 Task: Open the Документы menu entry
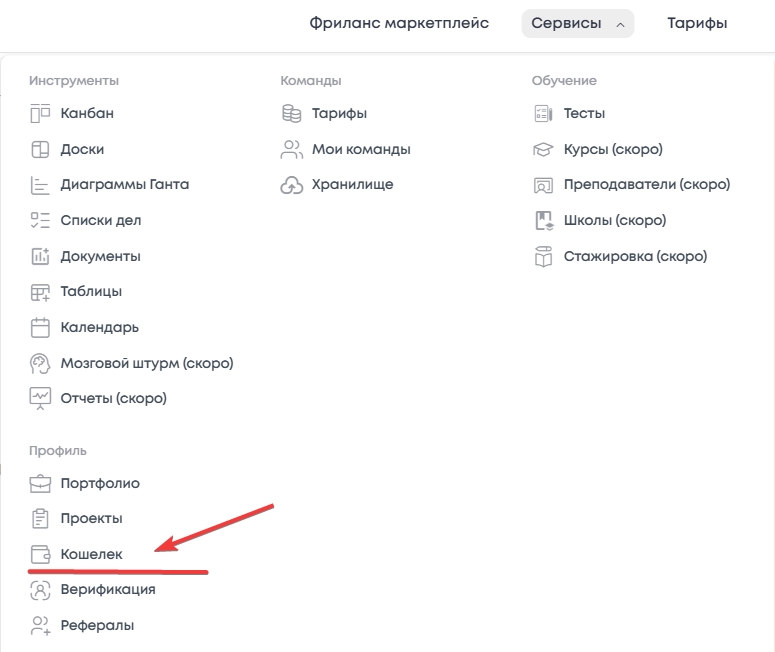pos(100,256)
